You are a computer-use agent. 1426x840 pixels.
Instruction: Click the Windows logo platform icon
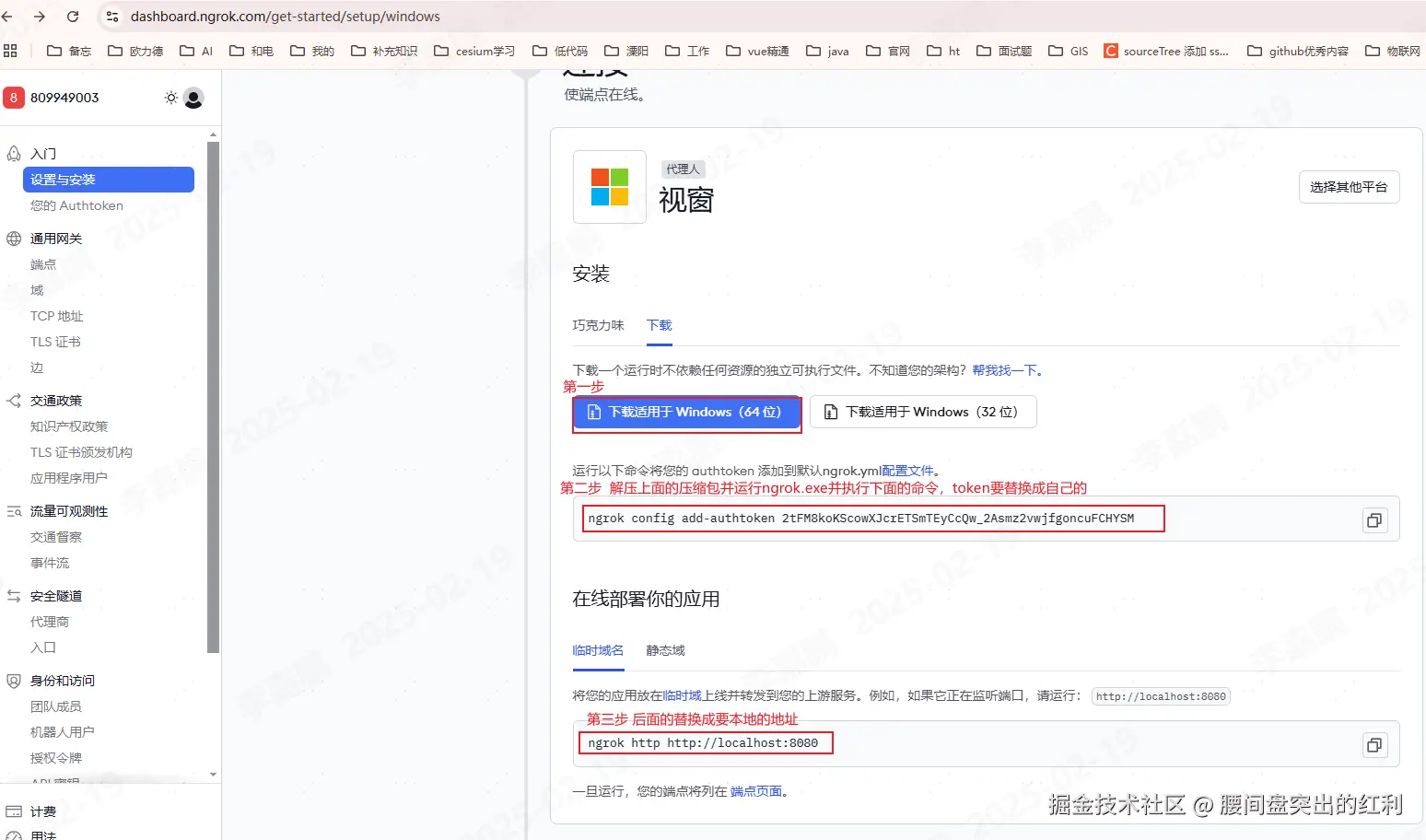pyautogui.click(x=610, y=187)
